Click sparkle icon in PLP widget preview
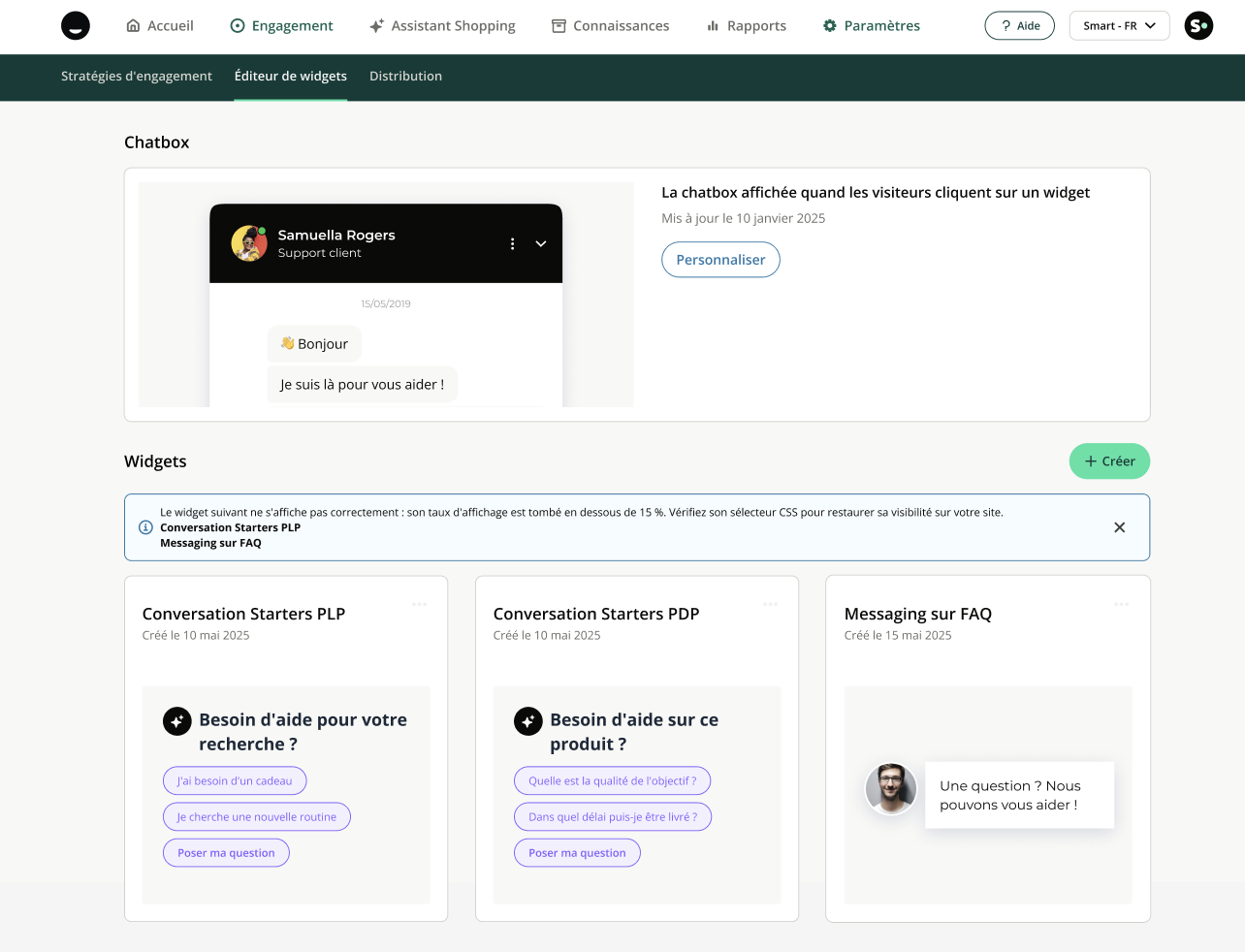 click(177, 721)
